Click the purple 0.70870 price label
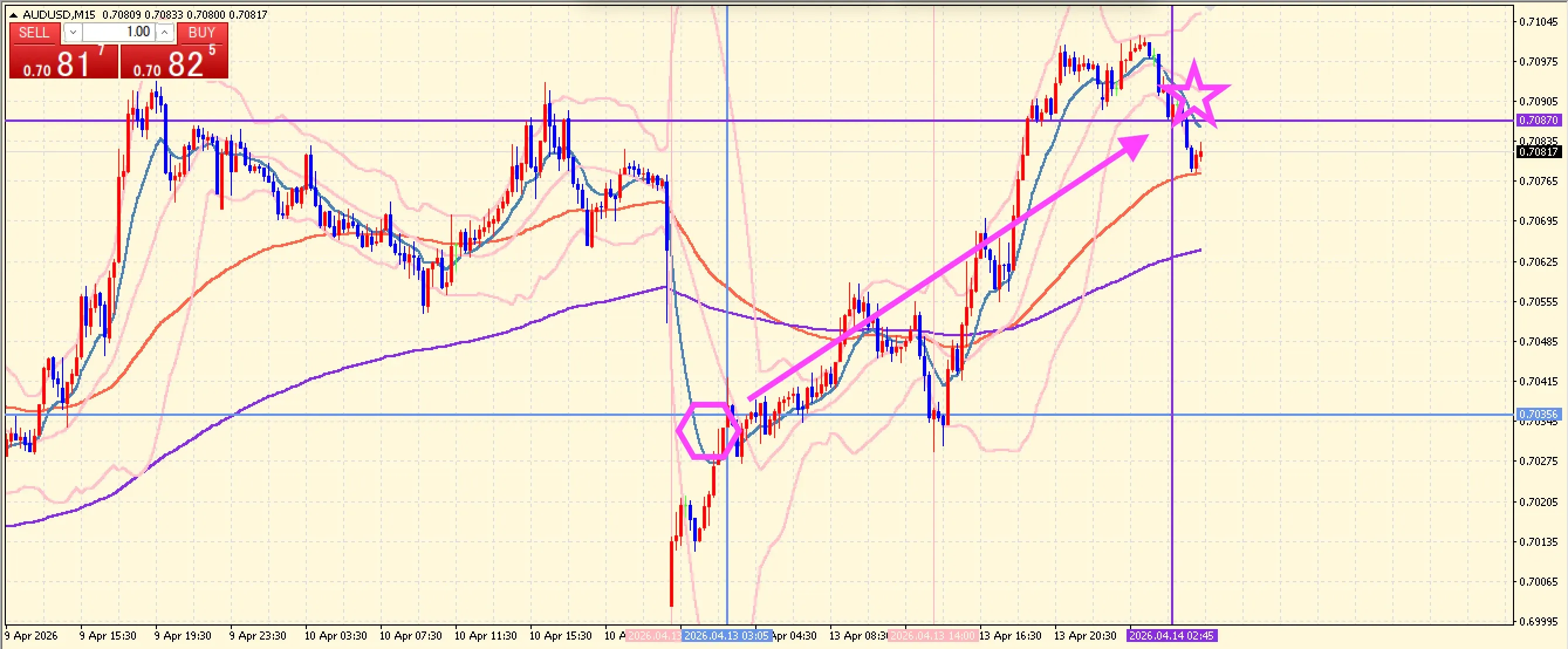Viewport: 1568px width, 649px height. click(x=1538, y=120)
